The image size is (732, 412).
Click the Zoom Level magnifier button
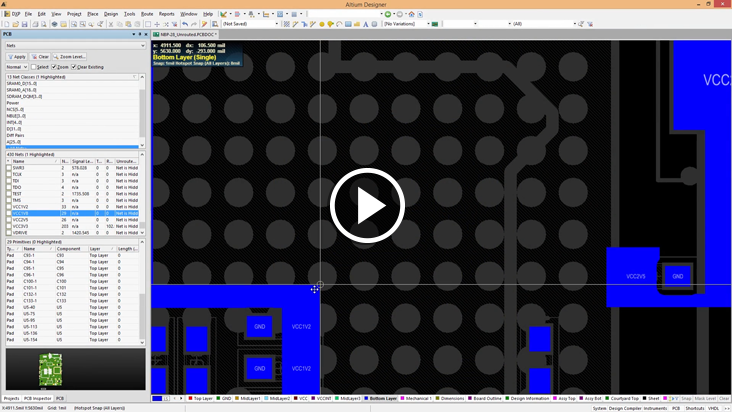pos(69,57)
